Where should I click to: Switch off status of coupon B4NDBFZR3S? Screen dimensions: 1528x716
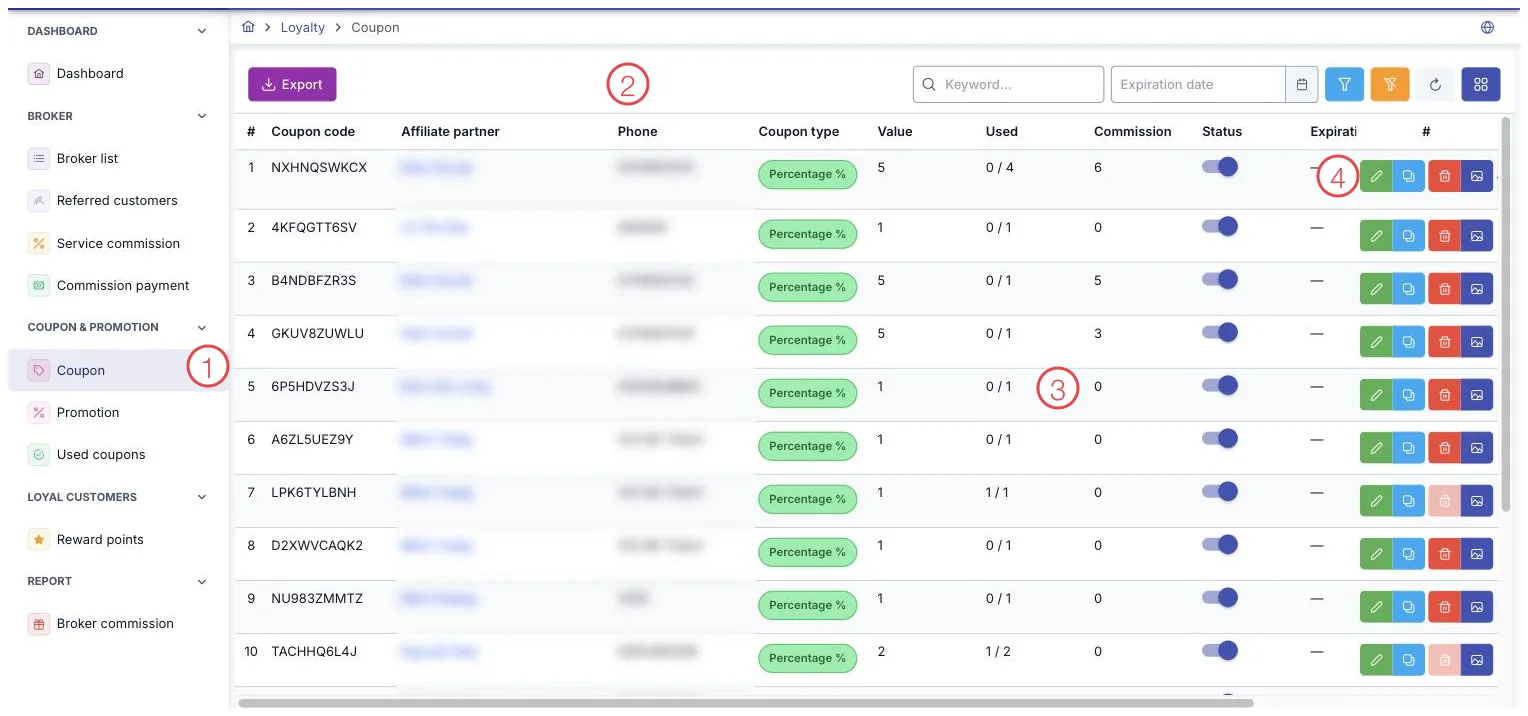point(1220,280)
